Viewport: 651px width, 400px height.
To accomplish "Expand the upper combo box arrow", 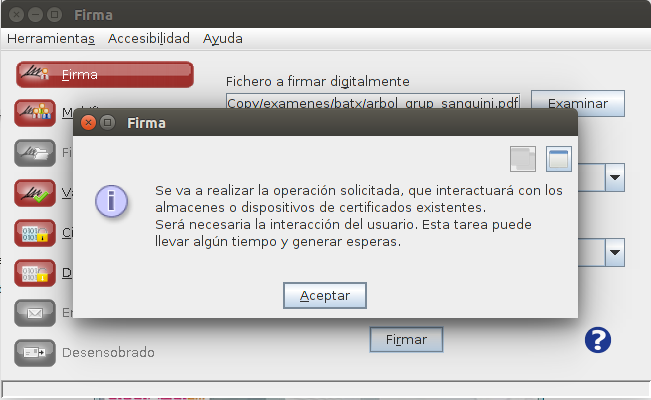I will pyautogui.click(x=615, y=177).
